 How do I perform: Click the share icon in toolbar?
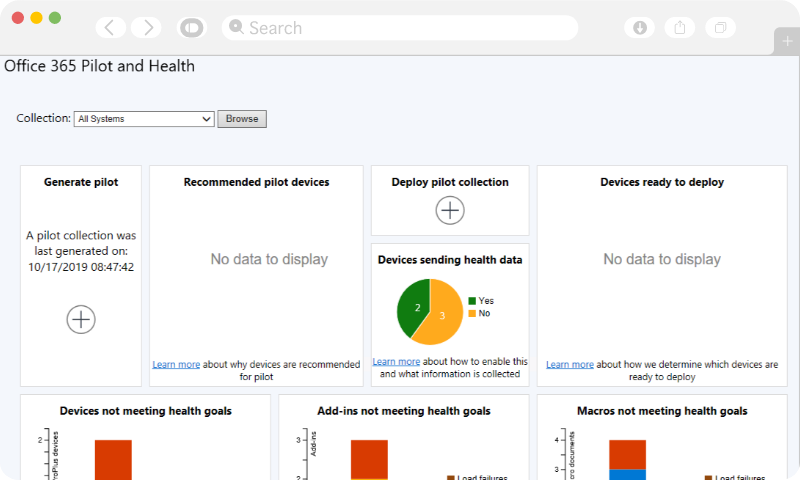680,28
